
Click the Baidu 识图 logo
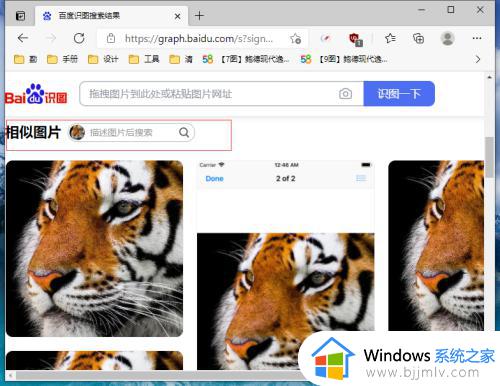click(x=36, y=94)
